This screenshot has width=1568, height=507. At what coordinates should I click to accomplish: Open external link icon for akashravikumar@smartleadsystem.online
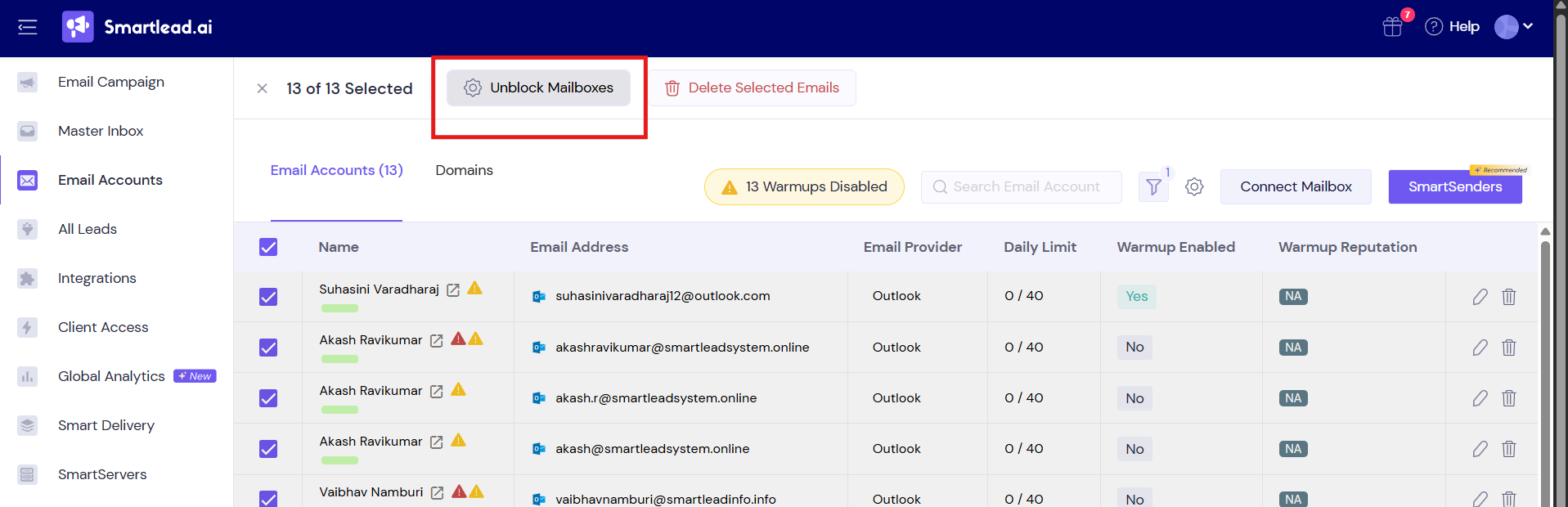coord(437,340)
